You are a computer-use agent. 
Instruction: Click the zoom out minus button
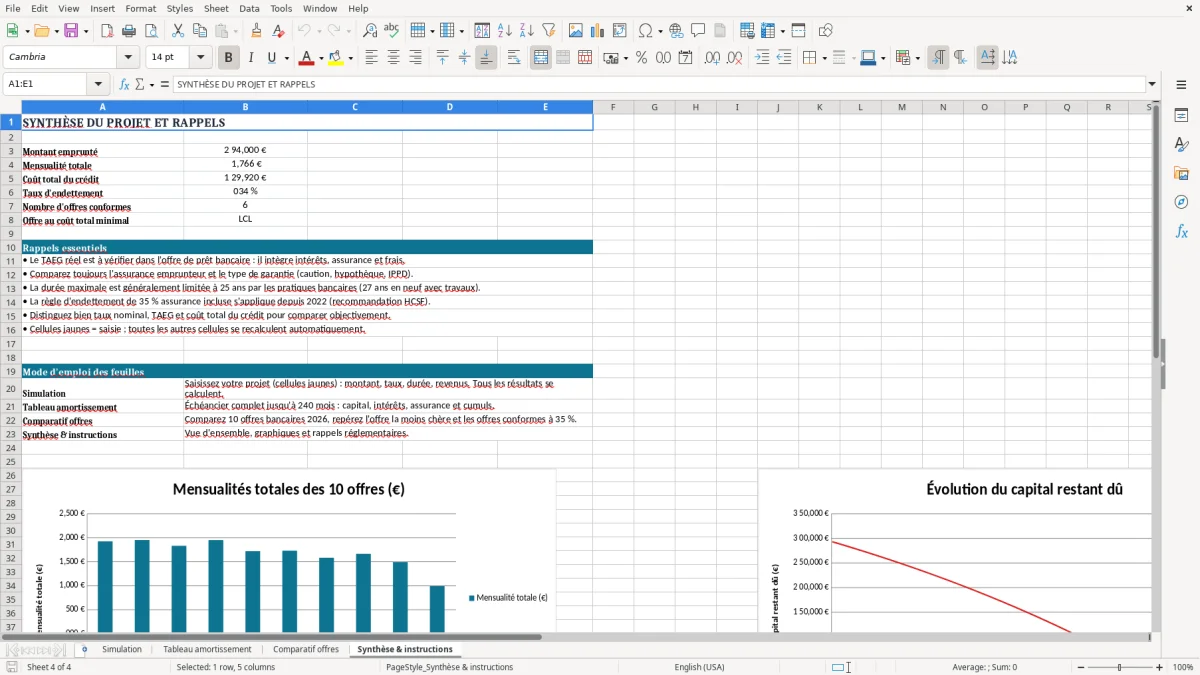pos(1081,667)
